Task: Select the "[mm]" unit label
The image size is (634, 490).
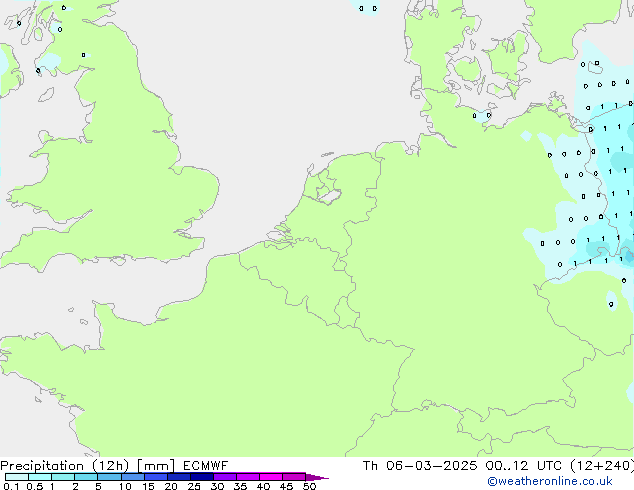Action: 156,466
